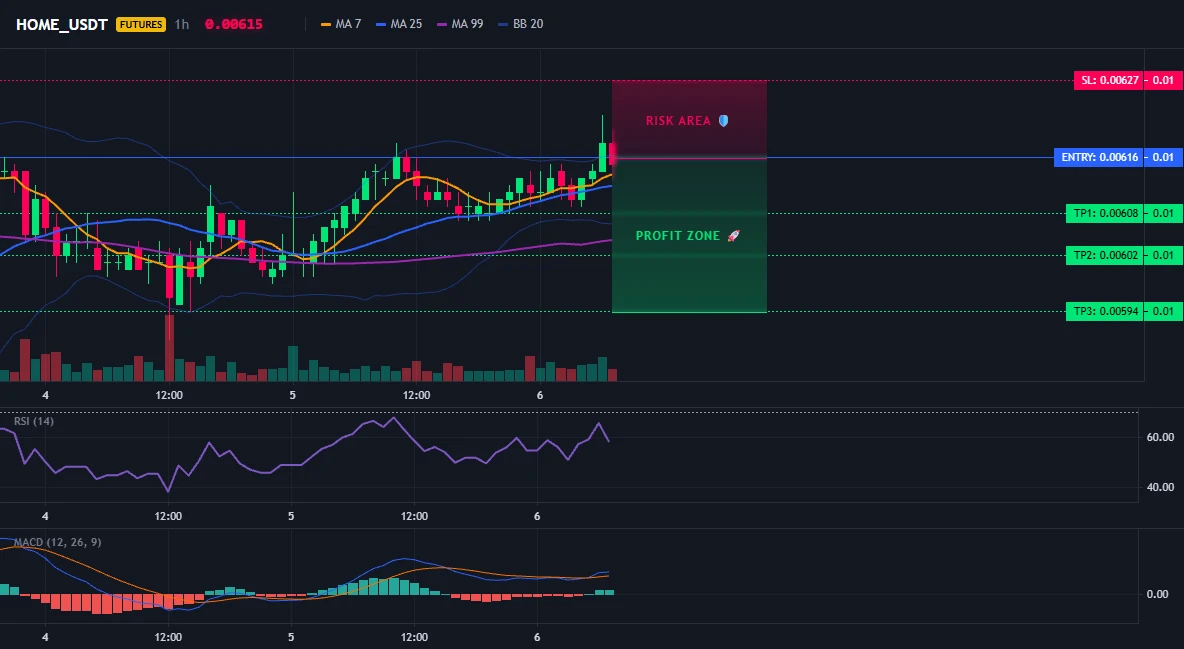Click the SL: 0.00627 price label
This screenshot has width=1184, height=649.
(1108, 80)
